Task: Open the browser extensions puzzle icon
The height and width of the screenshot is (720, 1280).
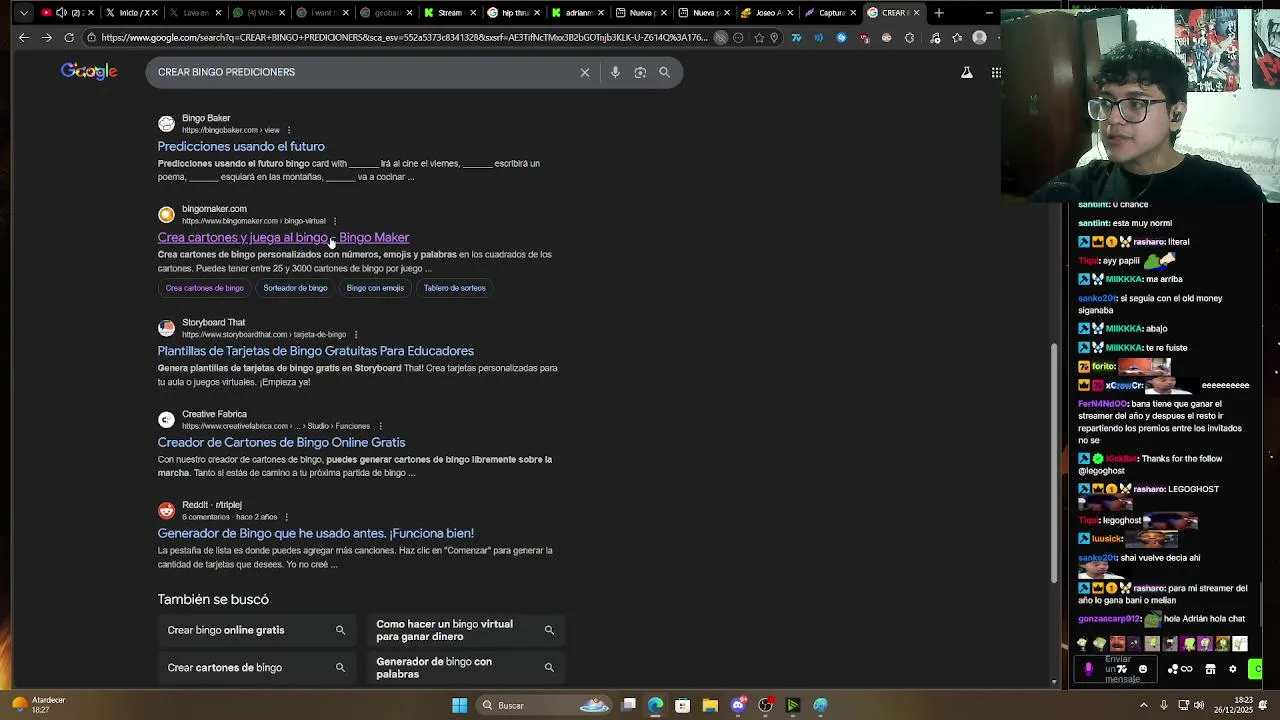Action: 909,37
